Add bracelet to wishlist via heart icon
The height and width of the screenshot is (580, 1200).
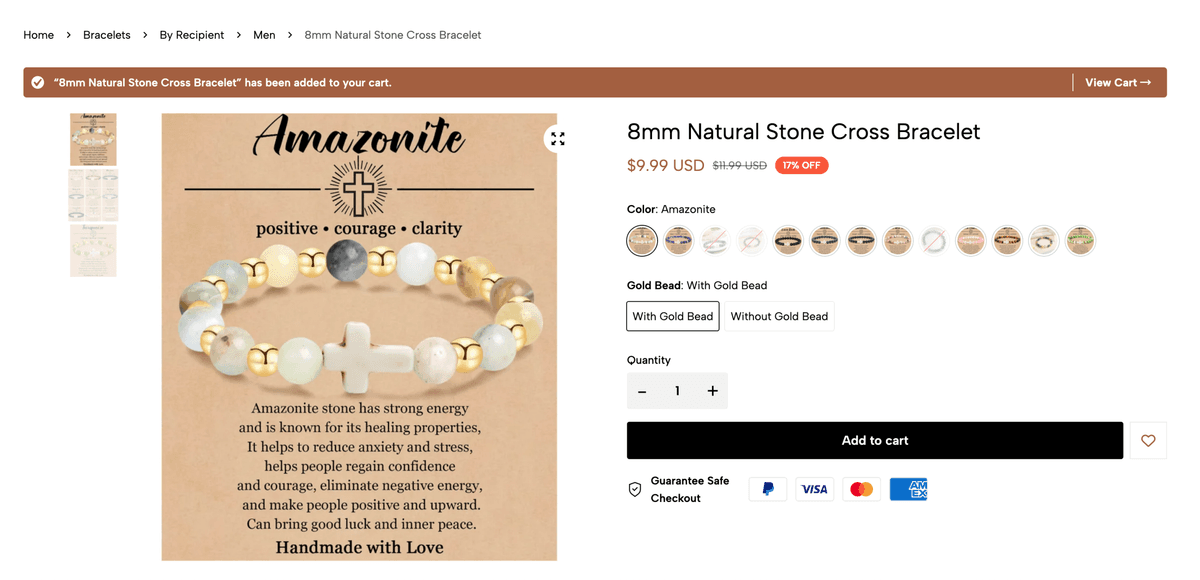1148,440
